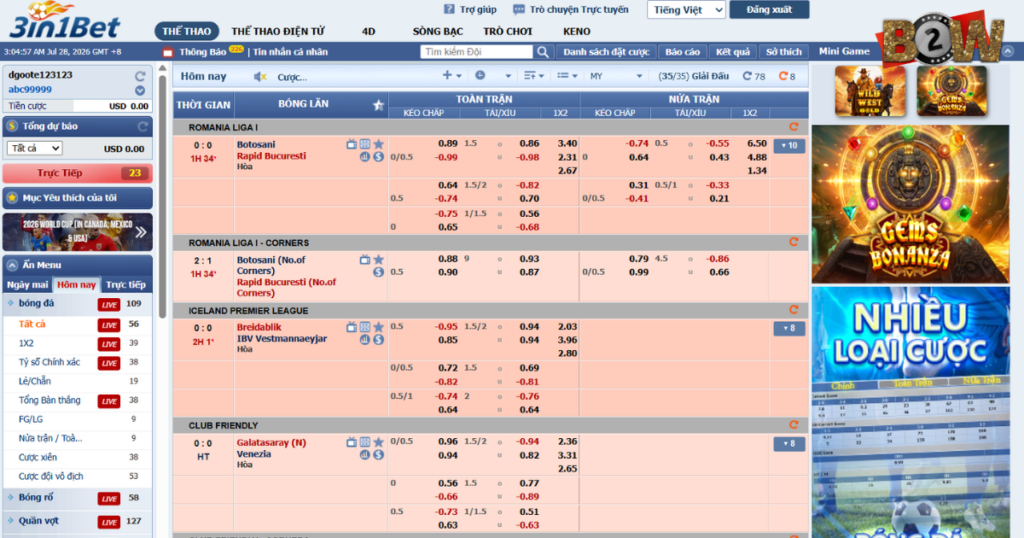Click the Đăng xuất logout button
Image resolution: width=1024 pixels, height=538 pixels.
[769, 10]
